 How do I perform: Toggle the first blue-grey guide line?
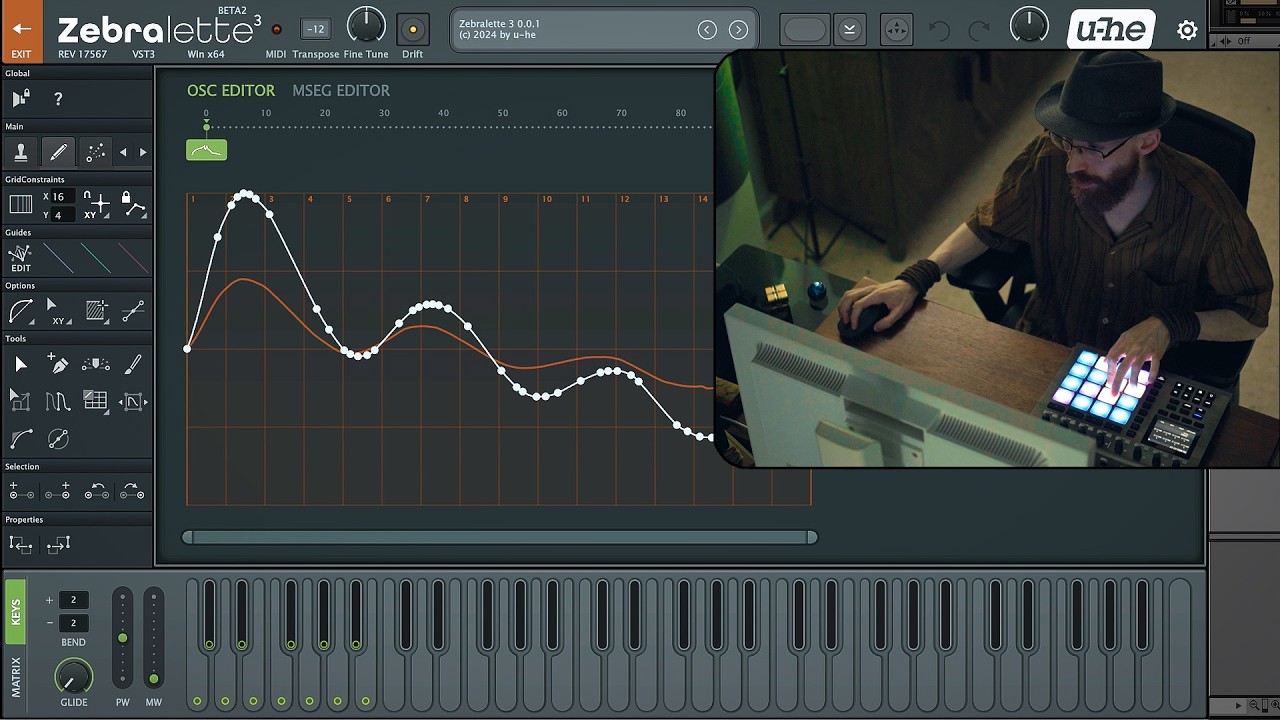[58, 258]
